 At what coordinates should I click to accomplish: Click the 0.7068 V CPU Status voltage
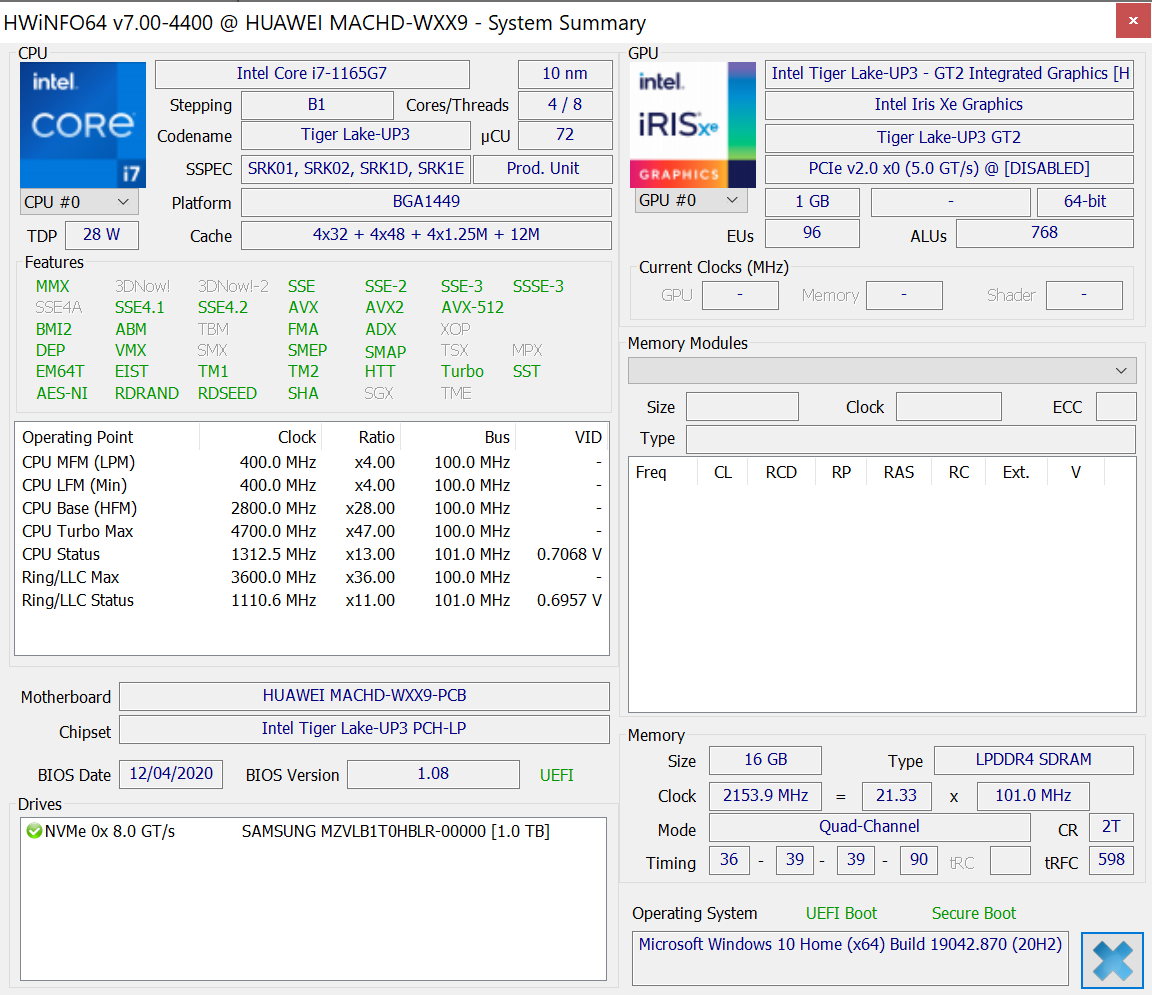pyautogui.click(x=569, y=554)
